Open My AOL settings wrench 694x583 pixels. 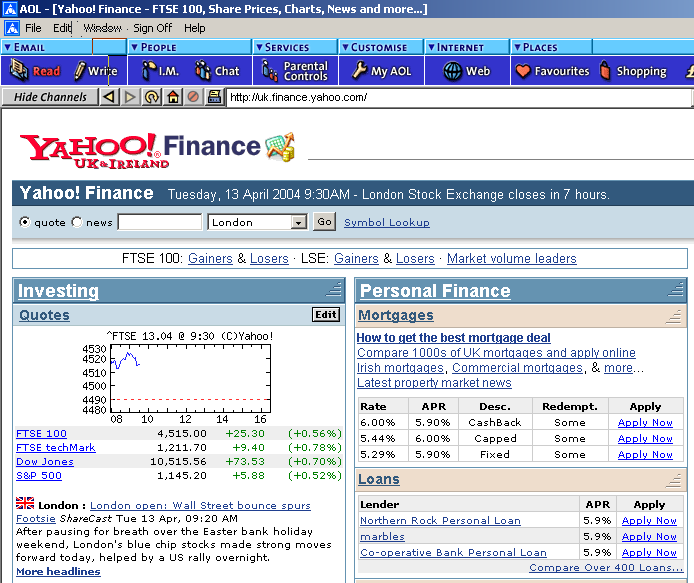383,71
